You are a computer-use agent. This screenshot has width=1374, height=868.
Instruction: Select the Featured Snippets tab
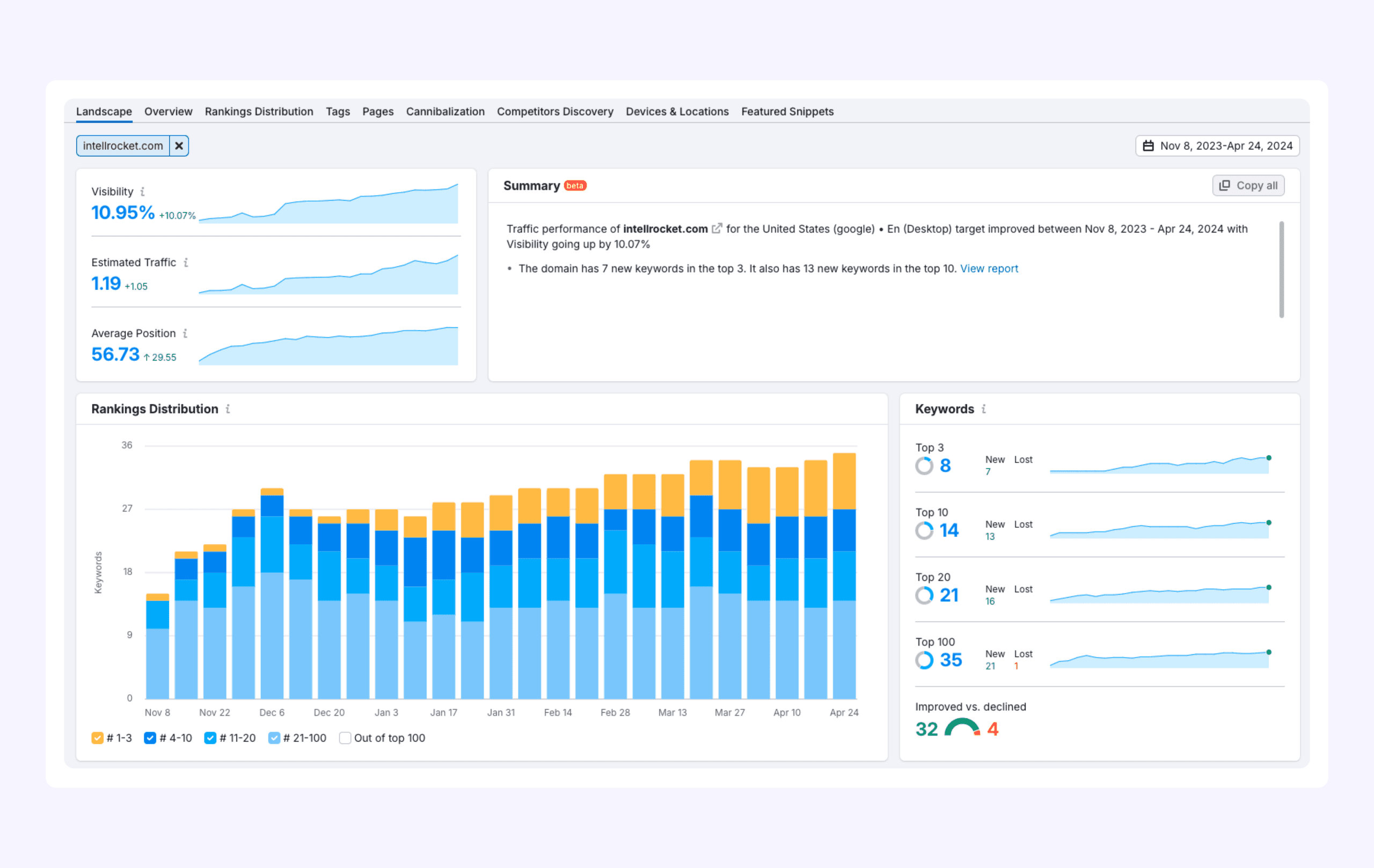(x=787, y=111)
